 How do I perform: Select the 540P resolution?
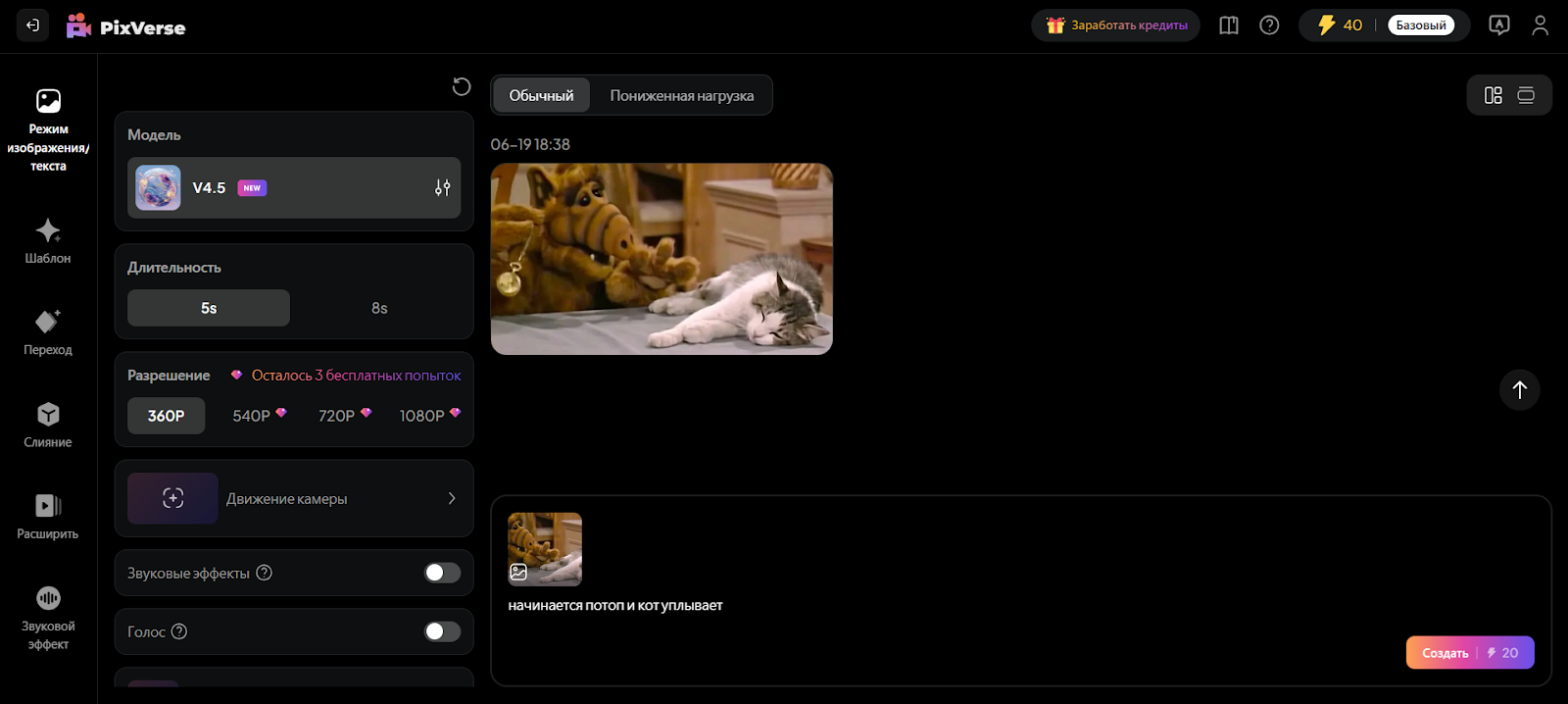(259, 416)
